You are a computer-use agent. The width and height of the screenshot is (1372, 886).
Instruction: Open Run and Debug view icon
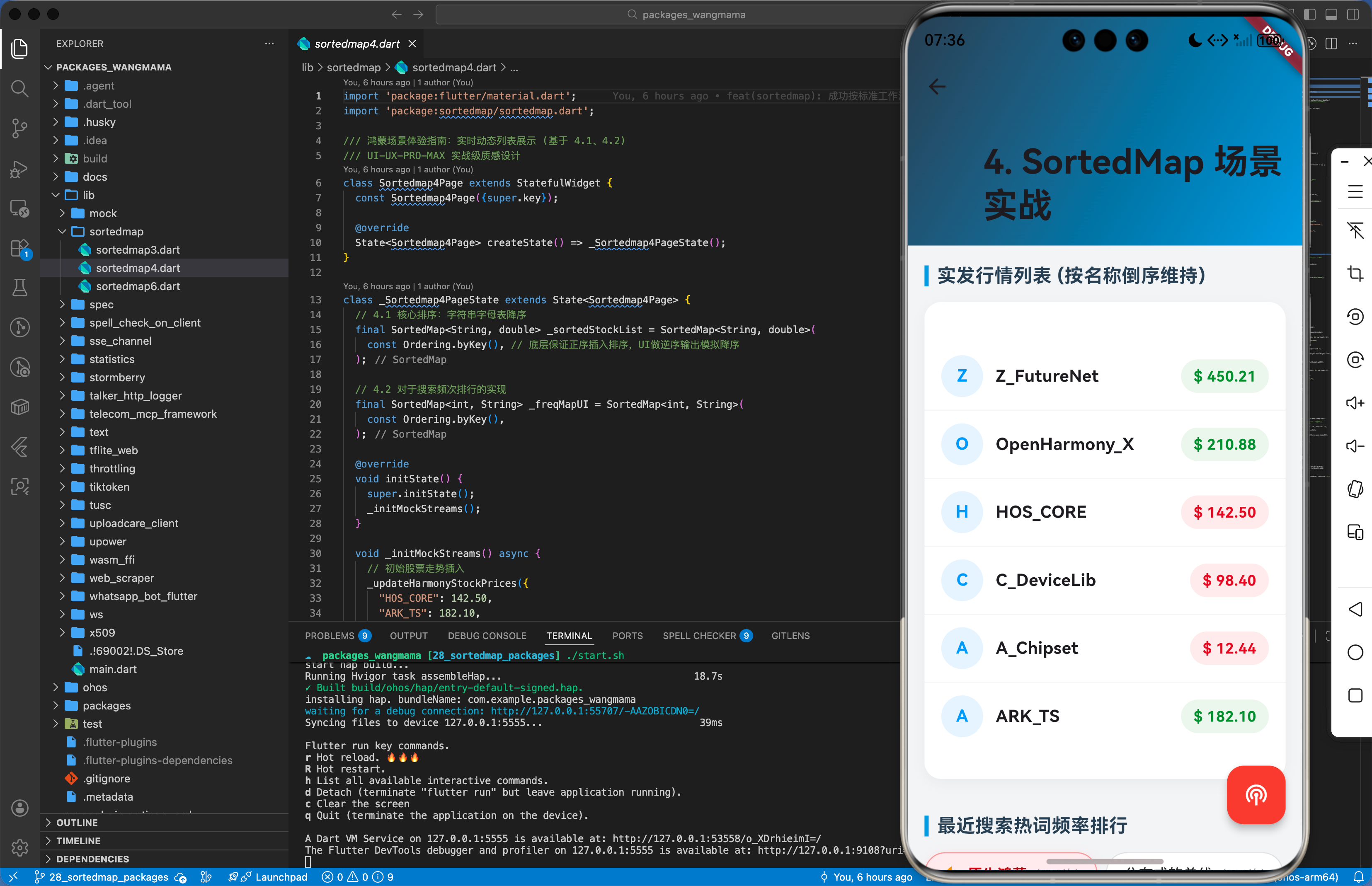tap(19, 169)
